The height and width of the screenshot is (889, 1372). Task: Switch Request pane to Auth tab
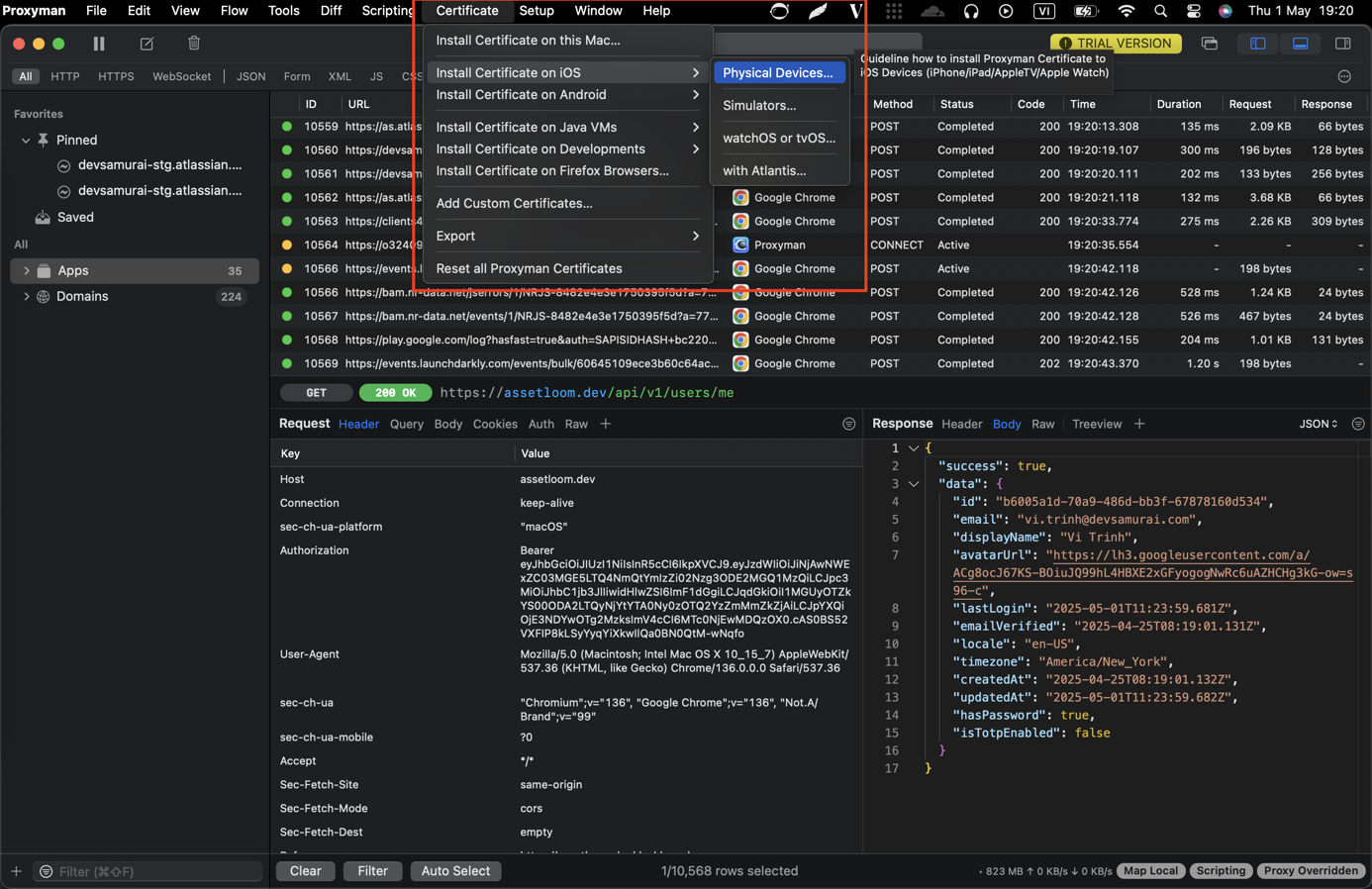tap(540, 424)
